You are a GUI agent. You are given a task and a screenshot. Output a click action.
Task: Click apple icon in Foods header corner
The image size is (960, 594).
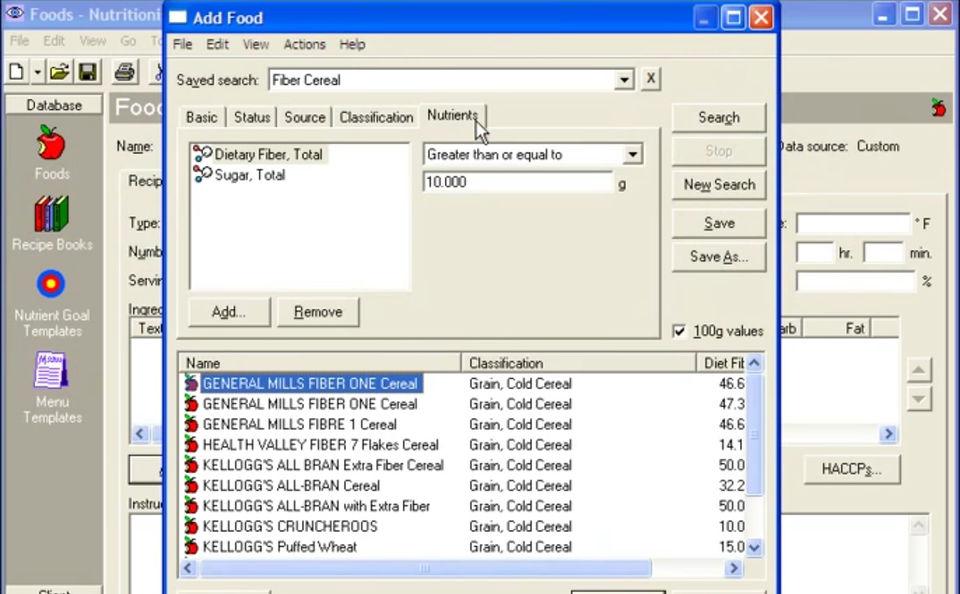939,107
